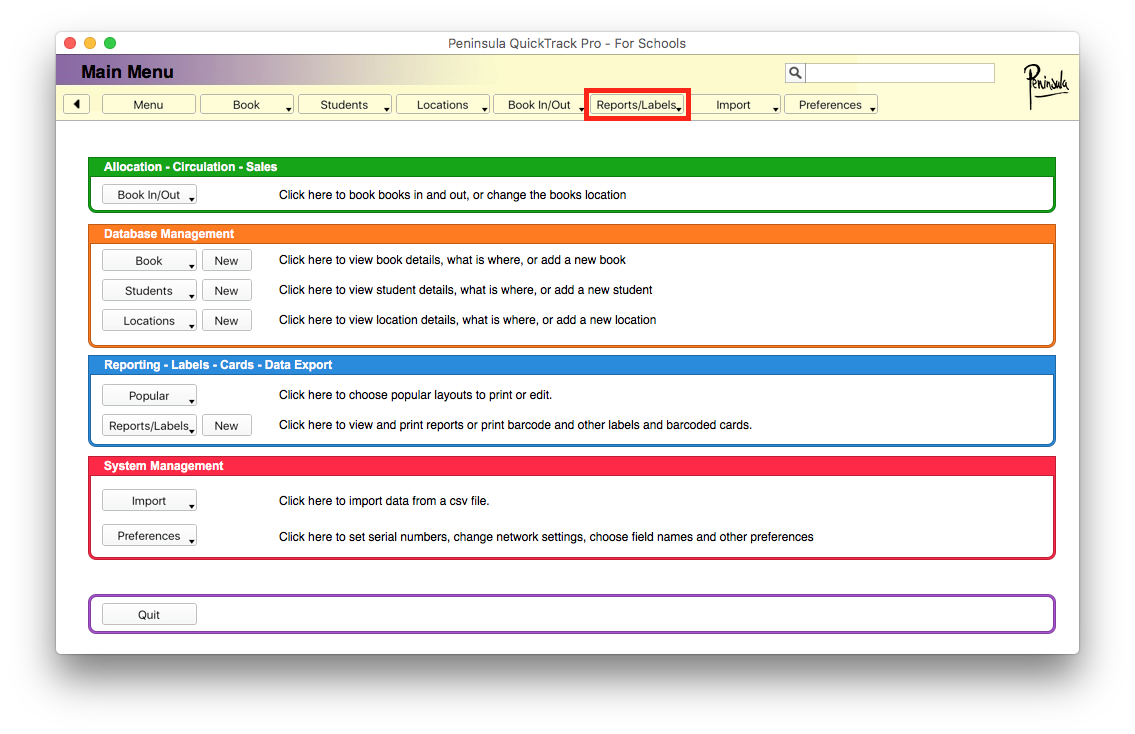Open the Reports/Labels toolbar dropdown
Screen dimensions: 1135x734
637,104
